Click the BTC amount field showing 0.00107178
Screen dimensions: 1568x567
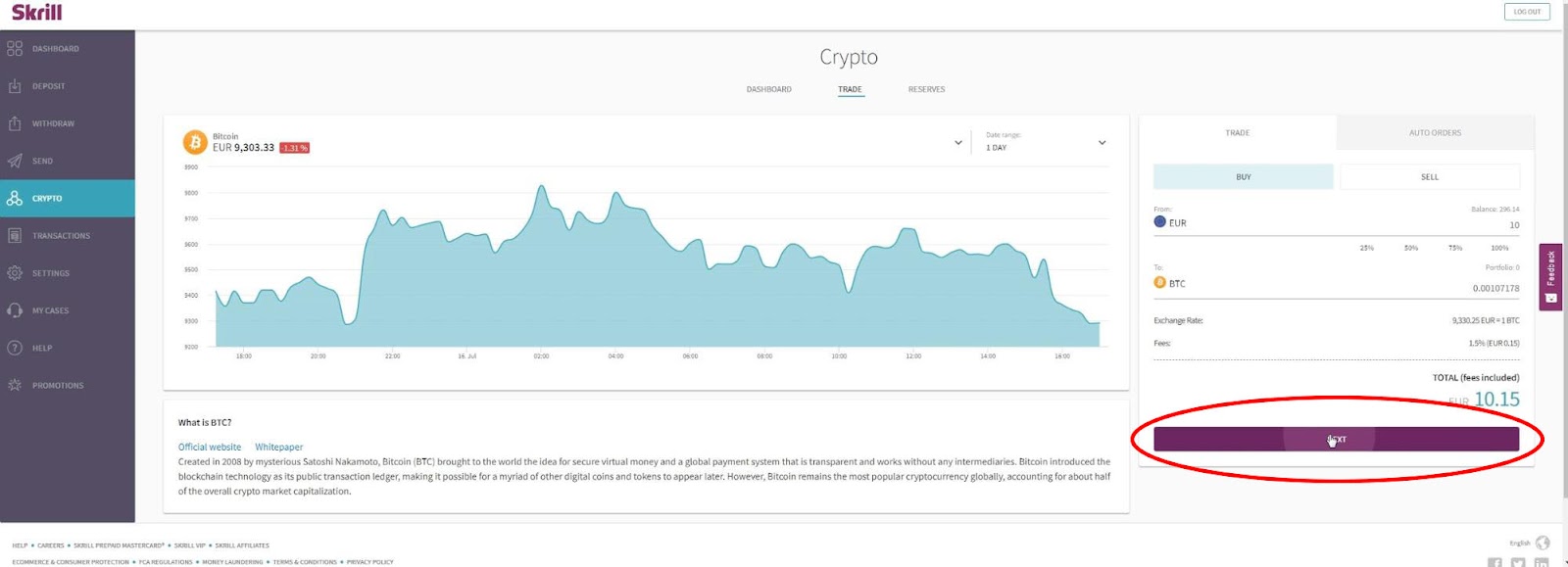(x=1495, y=288)
